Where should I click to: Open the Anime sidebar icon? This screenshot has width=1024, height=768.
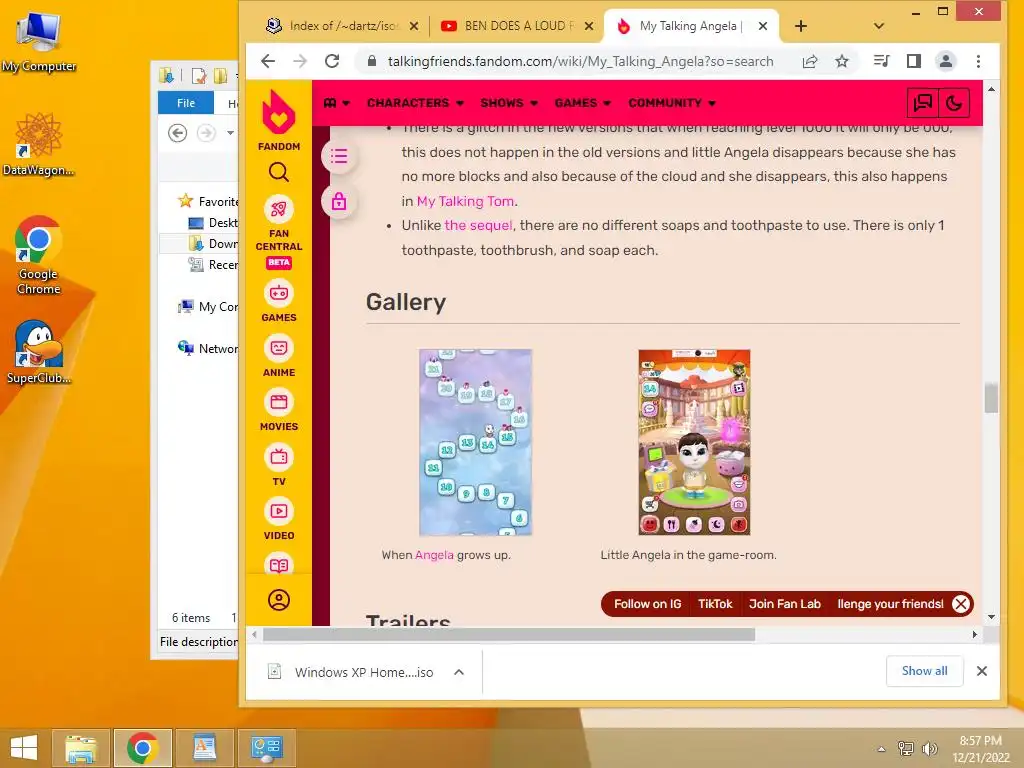coord(279,348)
